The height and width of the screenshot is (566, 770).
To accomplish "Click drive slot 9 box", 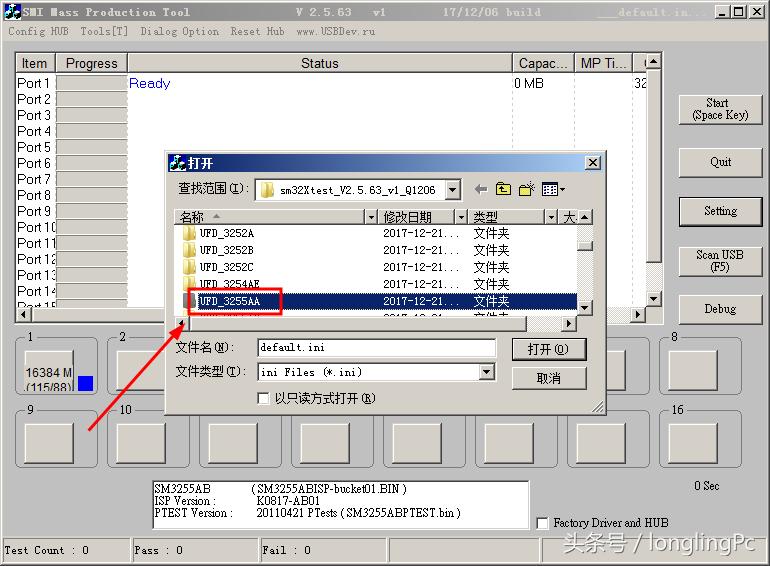I will 49,443.
